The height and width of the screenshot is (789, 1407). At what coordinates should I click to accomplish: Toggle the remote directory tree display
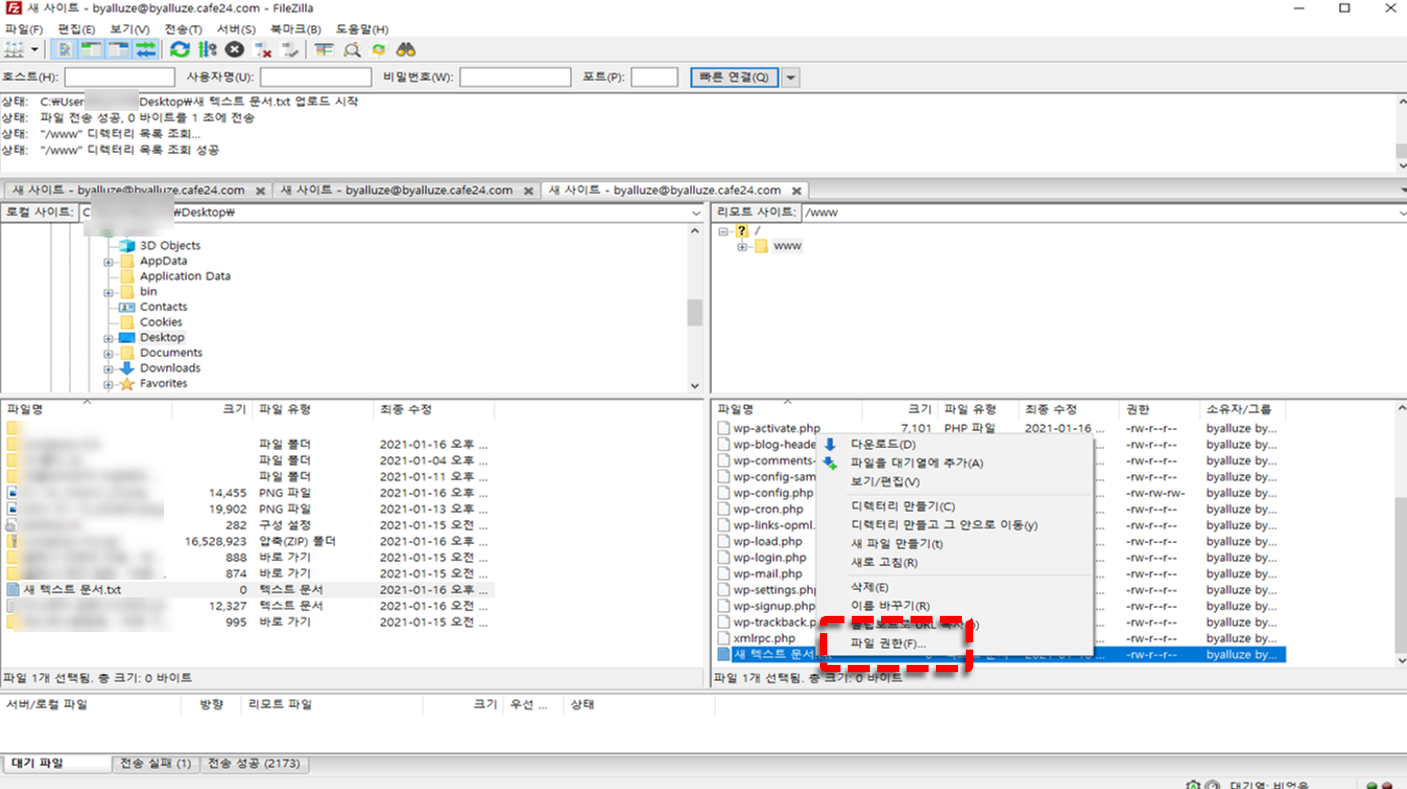pos(118,49)
